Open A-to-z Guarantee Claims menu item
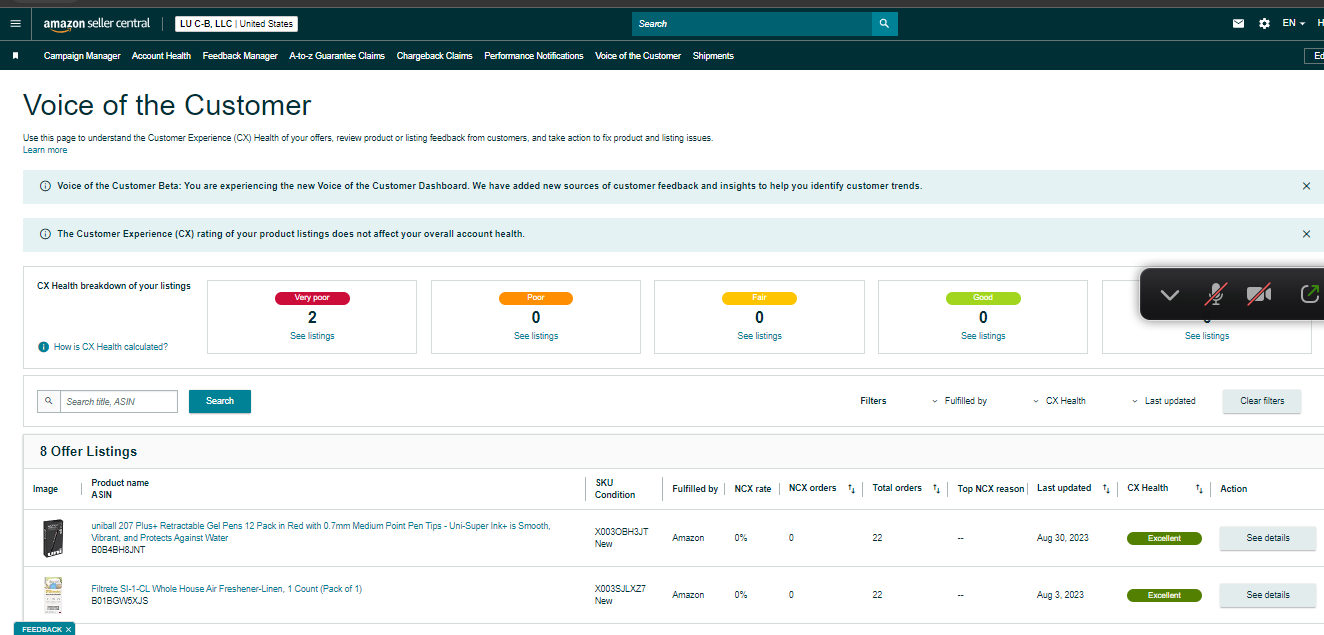 (x=337, y=56)
